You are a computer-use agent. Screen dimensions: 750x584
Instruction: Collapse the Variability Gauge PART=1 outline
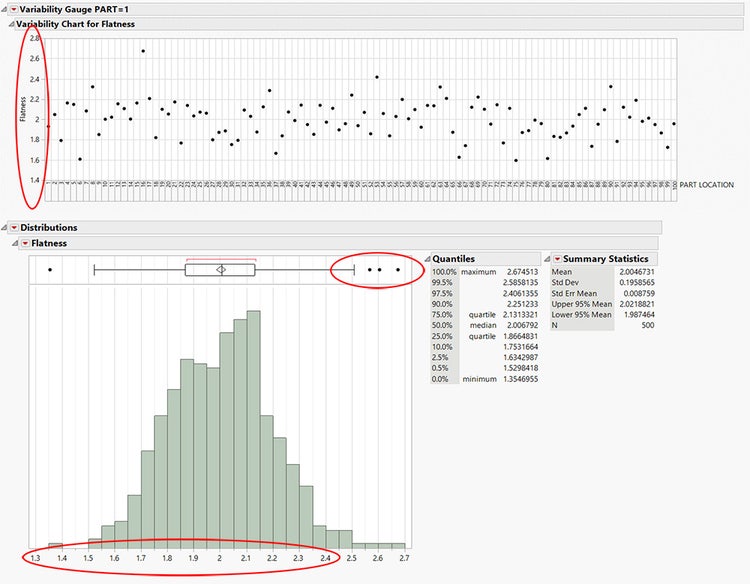pos(4,8)
